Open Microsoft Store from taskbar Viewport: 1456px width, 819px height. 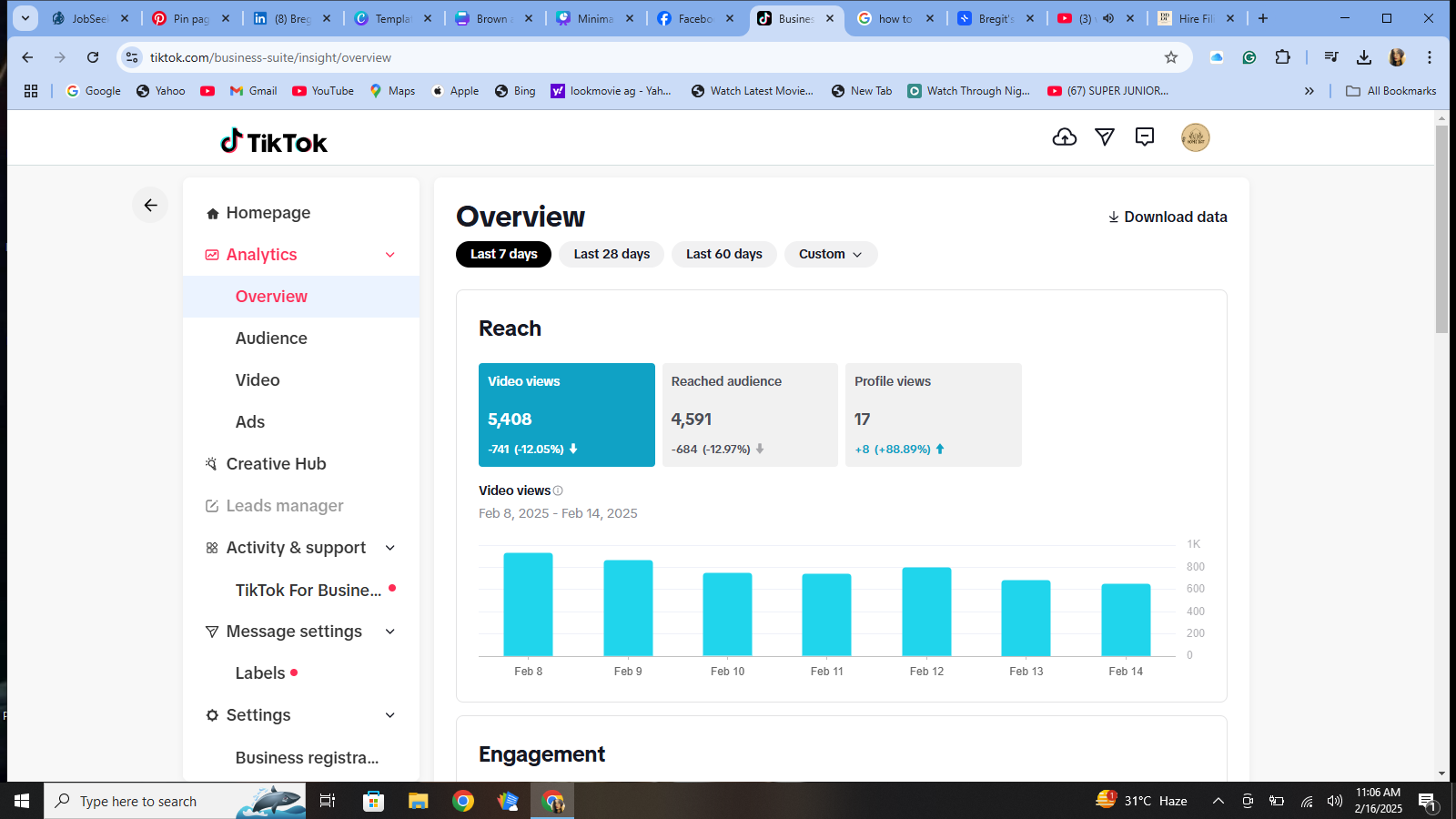[x=373, y=801]
